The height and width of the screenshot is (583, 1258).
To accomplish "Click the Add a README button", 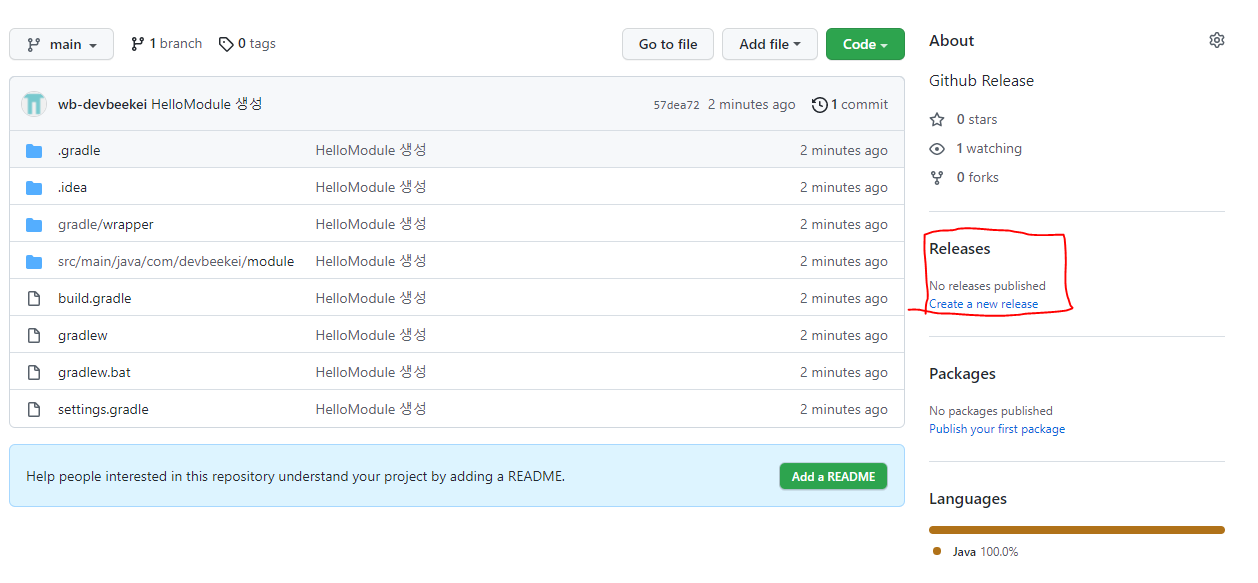I will (833, 477).
